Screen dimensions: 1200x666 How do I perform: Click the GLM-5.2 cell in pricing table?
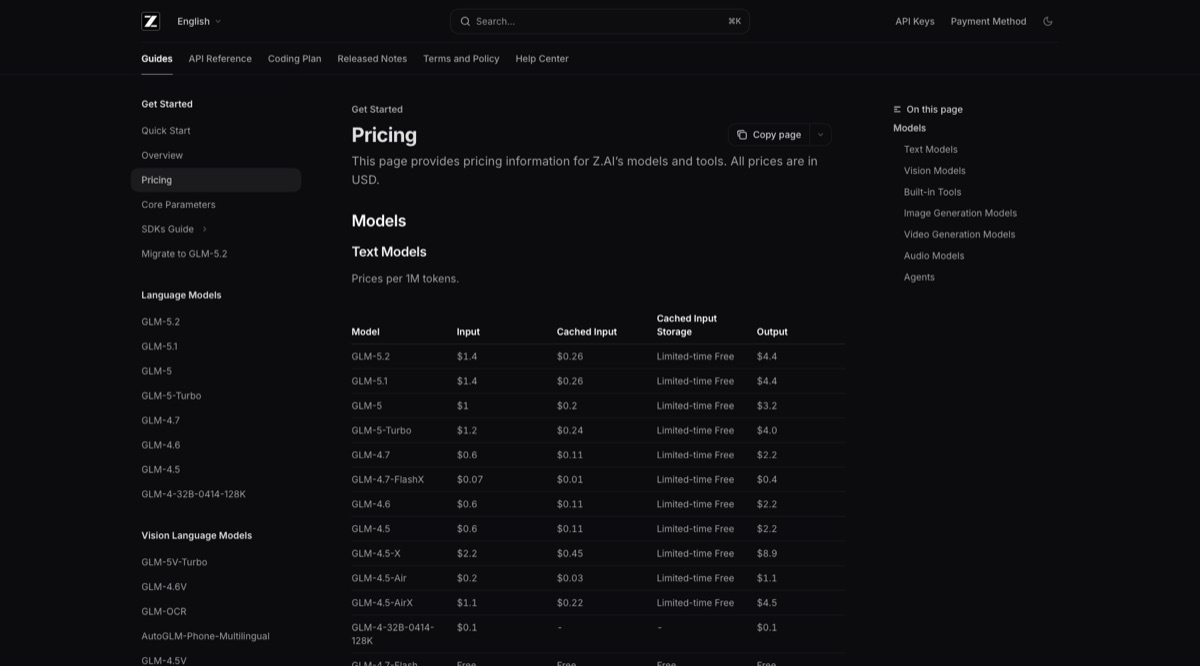tap(370, 357)
